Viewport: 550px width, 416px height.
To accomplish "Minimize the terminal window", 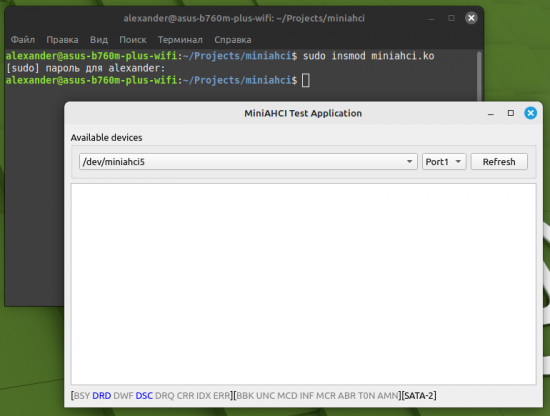I will [431, 19].
